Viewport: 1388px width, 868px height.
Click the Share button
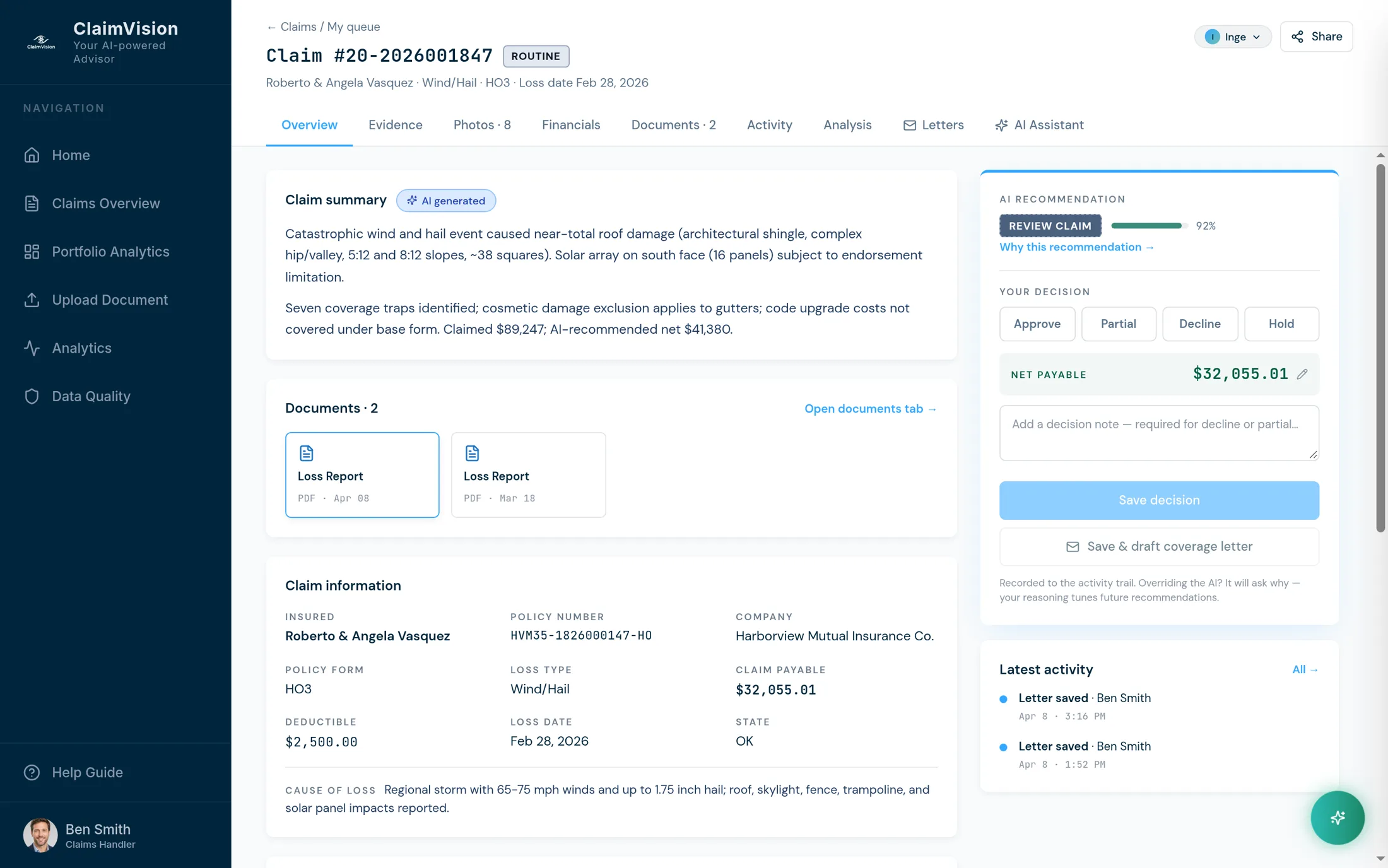point(1316,37)
